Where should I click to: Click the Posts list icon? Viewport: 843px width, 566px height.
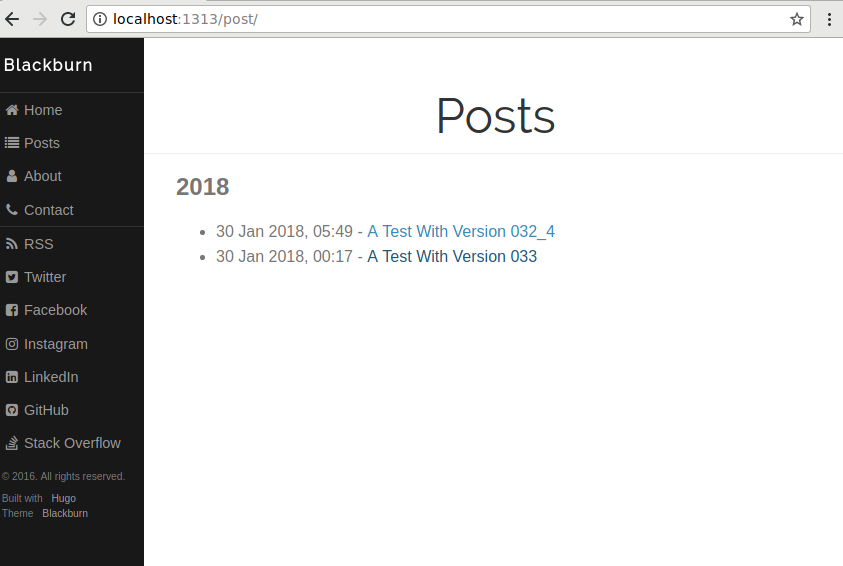pyautogui.click(x=12, y=143)
